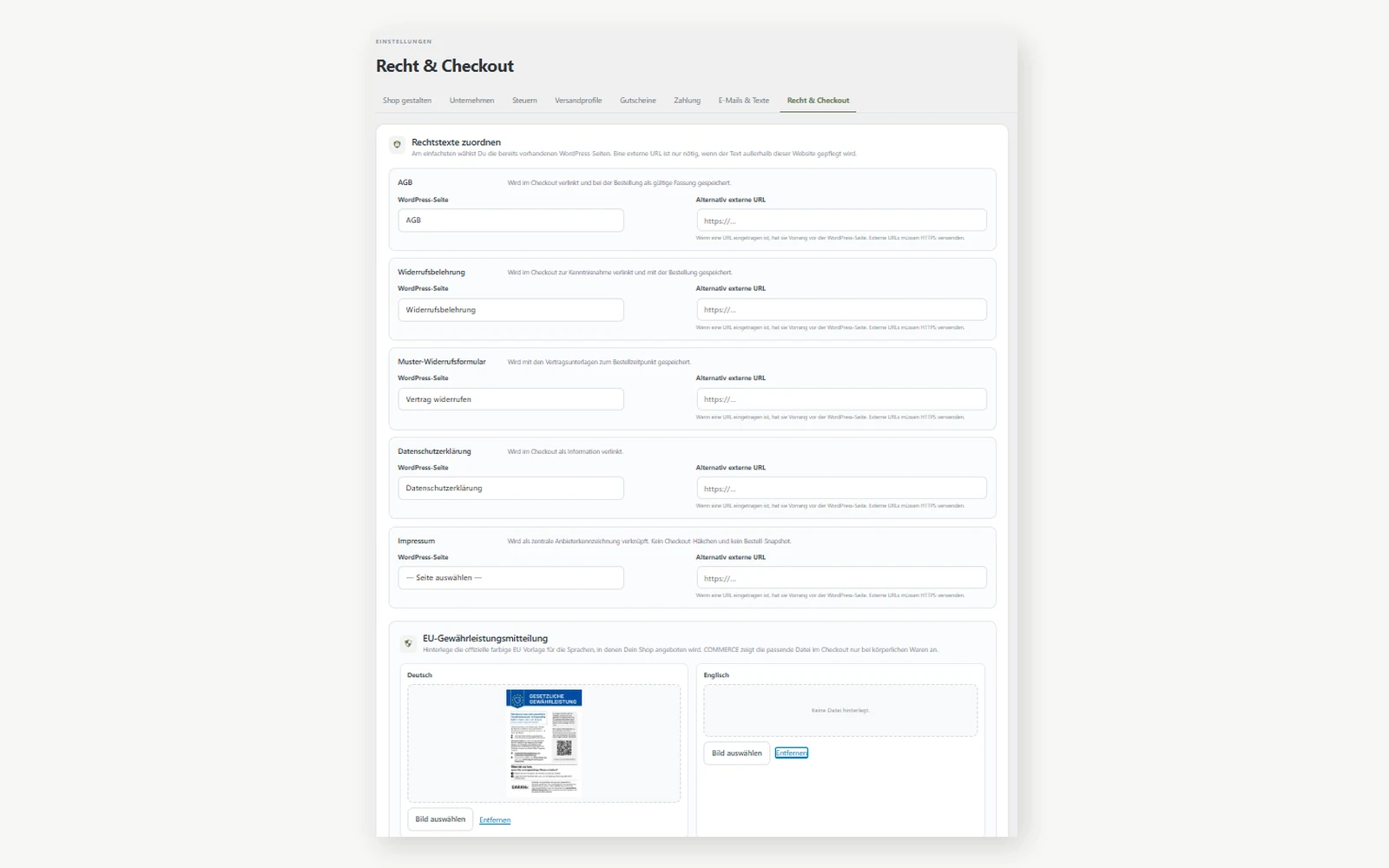Click Bild auswählen under Englisch
The width and height of the screenshot is (1389, 868).
pos(737,753)
